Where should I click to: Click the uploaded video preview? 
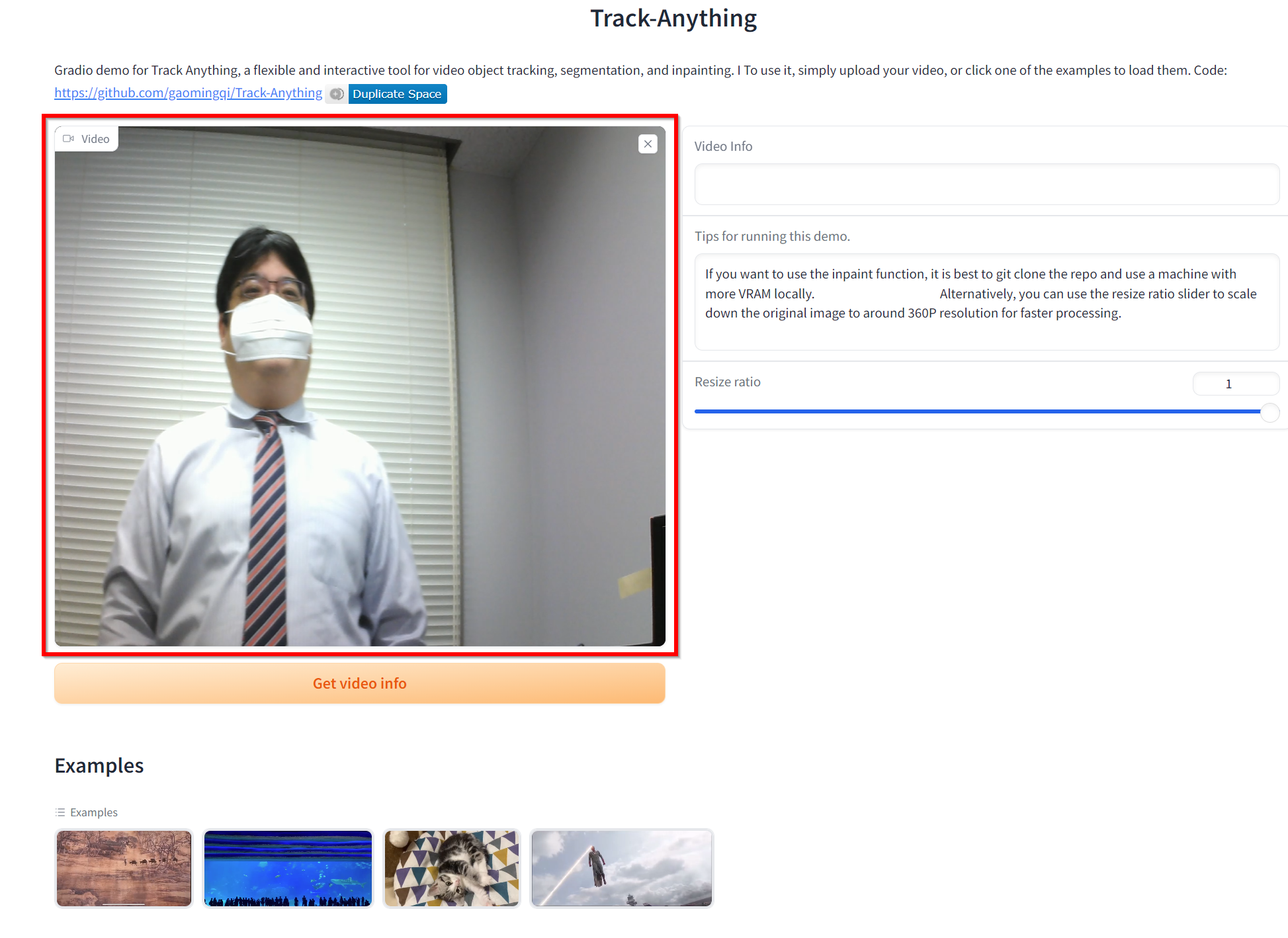tap(360, 386)
